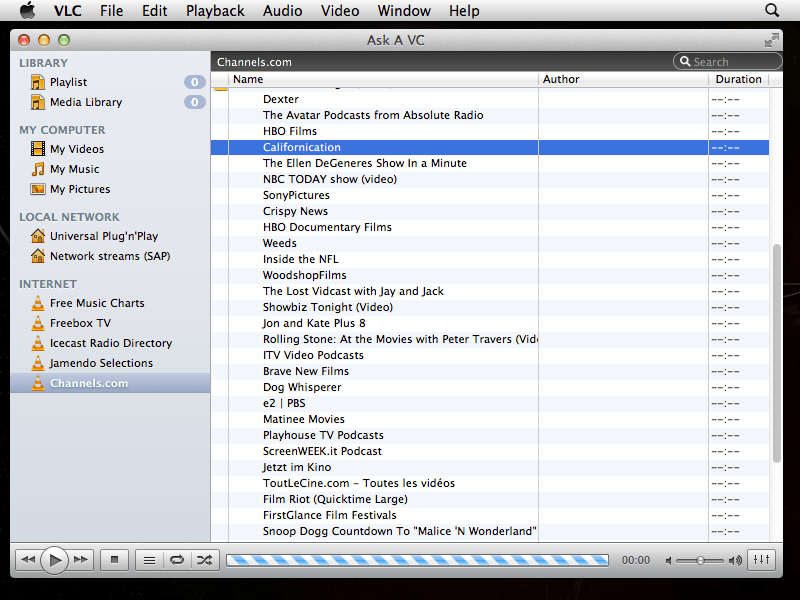Viewport: 800px width, 600px height.
Task: Select the e2 | PBS entry
Action: [490, 403]
